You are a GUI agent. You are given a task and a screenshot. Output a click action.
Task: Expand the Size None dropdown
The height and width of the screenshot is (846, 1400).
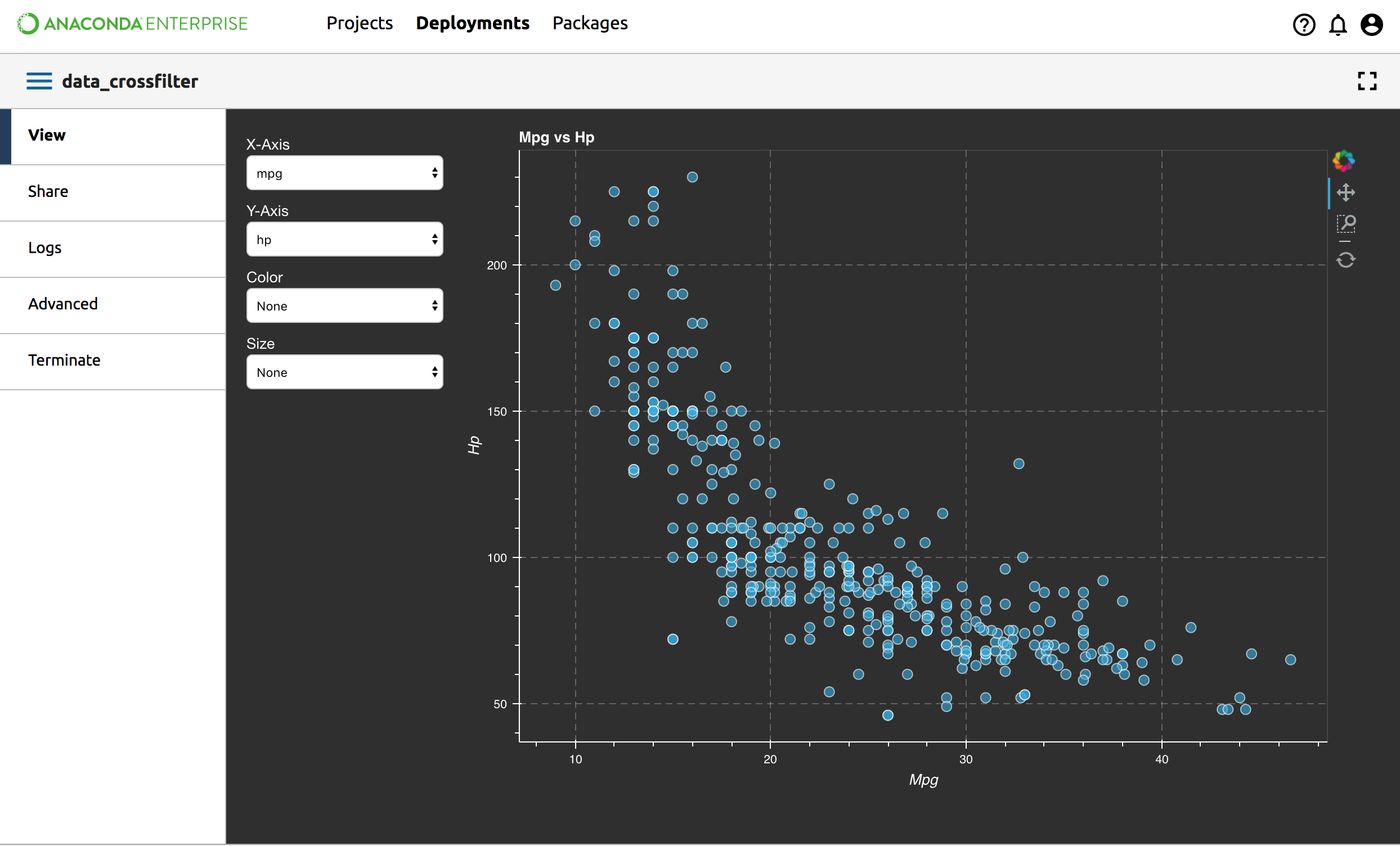click(x=344, y=373)
